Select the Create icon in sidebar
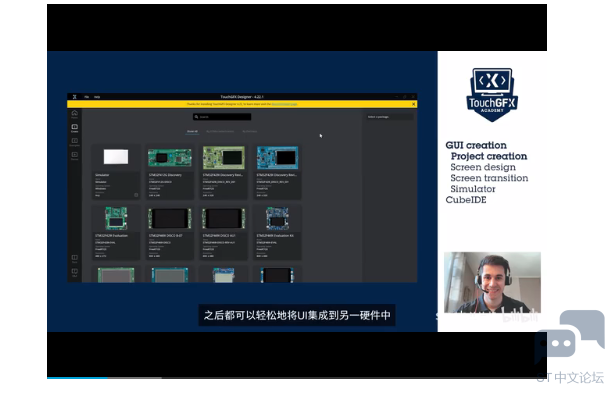The width and height of the screenshot is (613, 393). click(74, 128)
